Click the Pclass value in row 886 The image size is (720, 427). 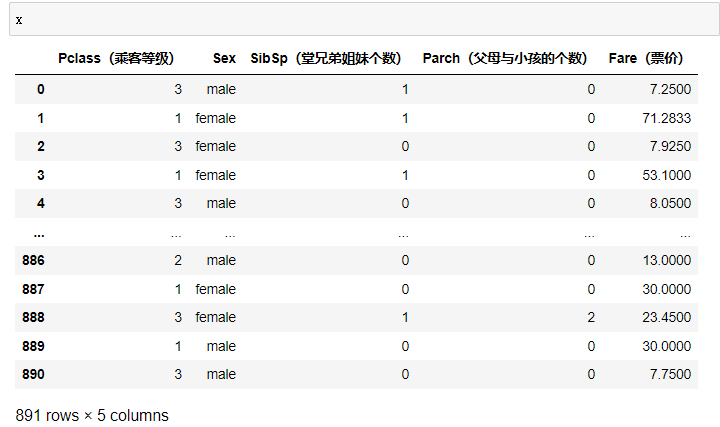point(178,260)
